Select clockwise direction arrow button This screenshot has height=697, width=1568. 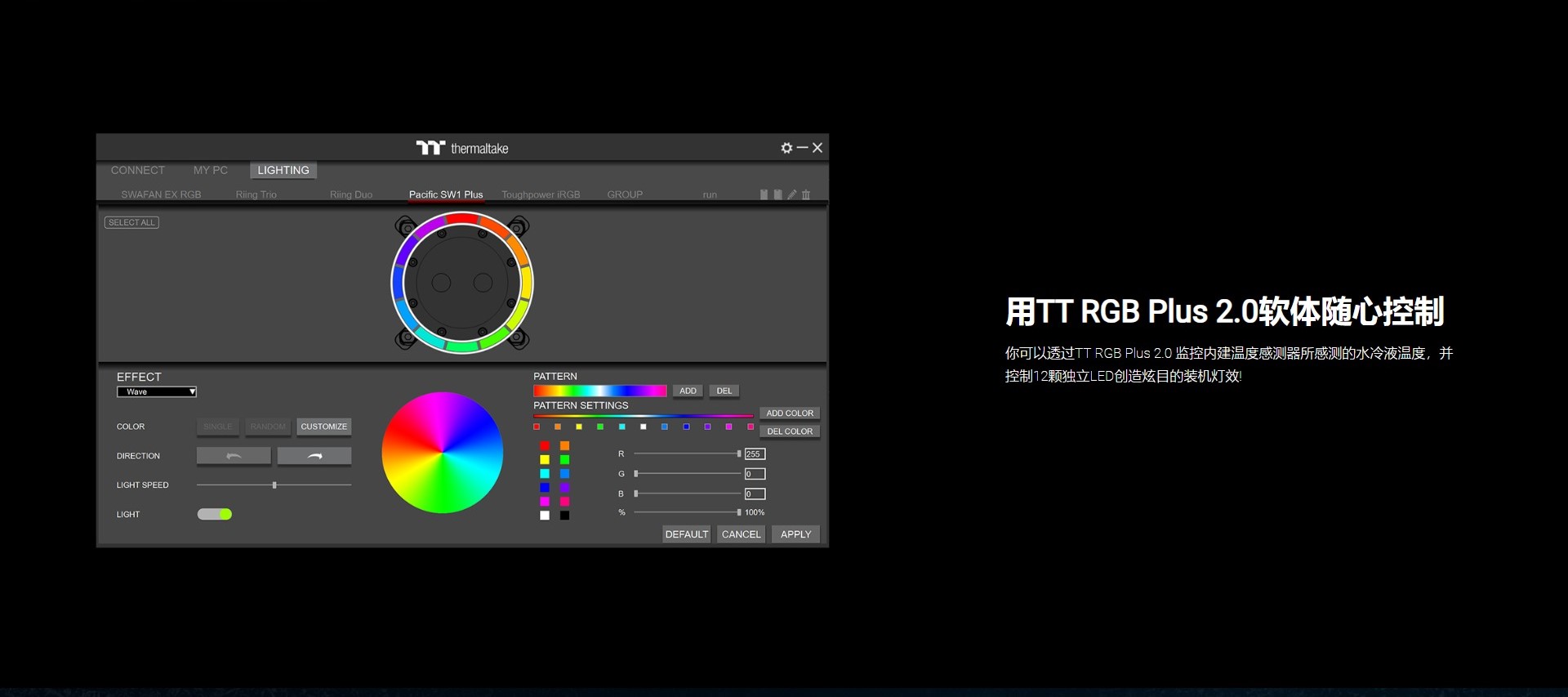point(314,456)
